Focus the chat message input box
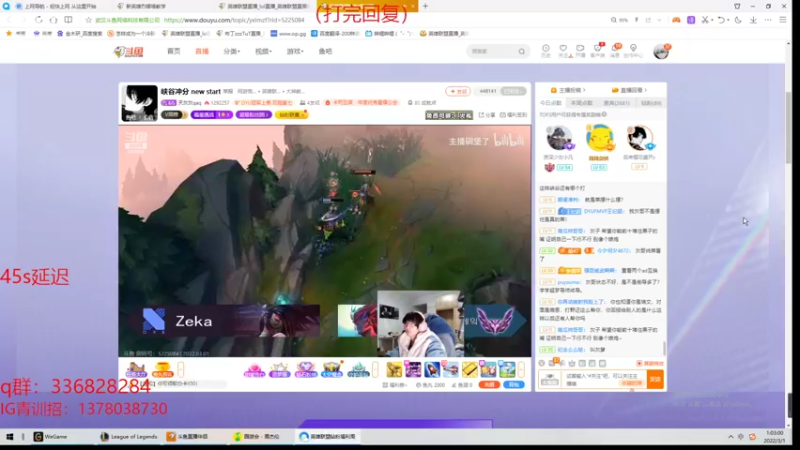Viewport: 800px width, 450px height. click(x=604, y=379)
